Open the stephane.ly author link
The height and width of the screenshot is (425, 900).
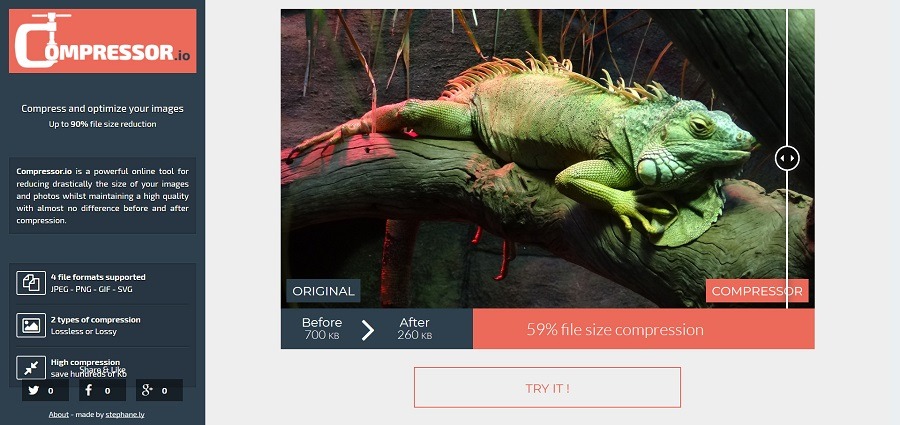(x=125, y=415)
